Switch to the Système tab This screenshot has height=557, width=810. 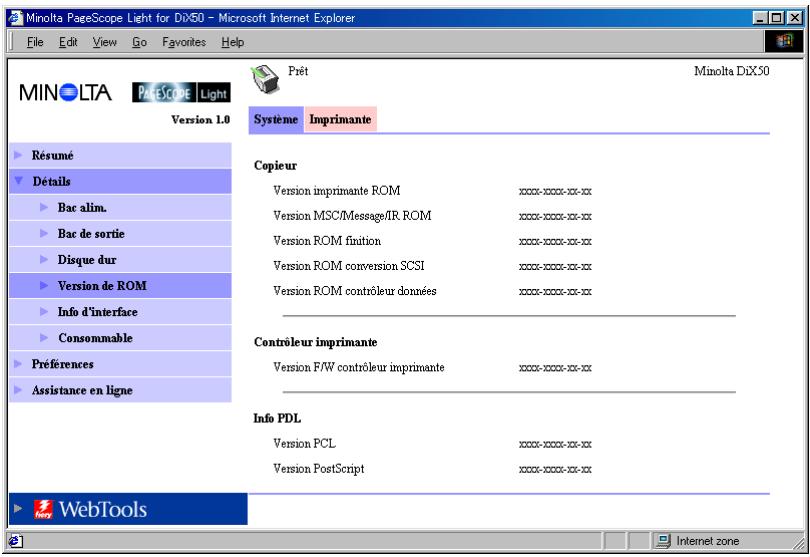pos(276,119)
